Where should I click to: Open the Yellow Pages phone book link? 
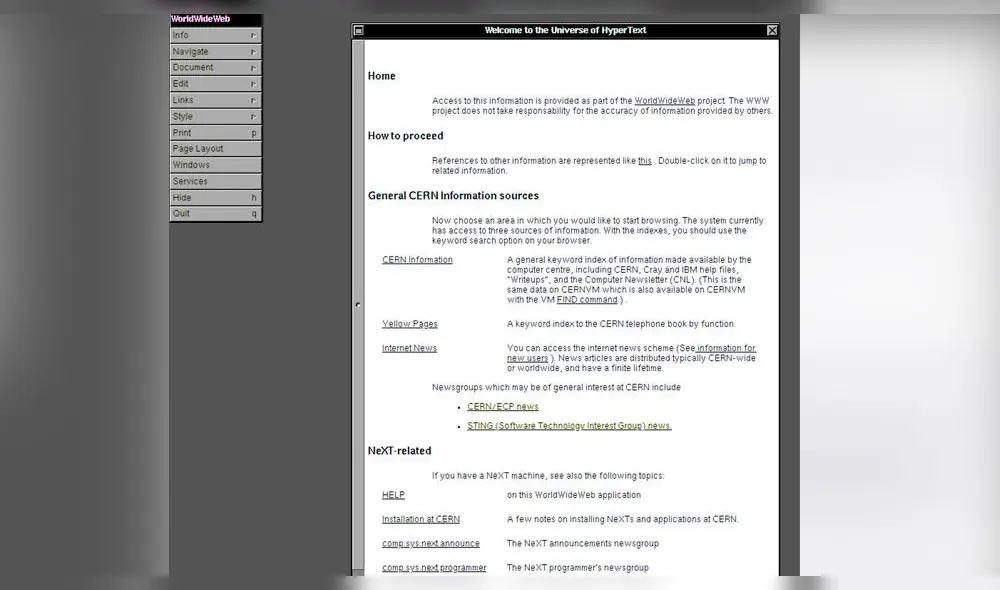pos(409,323)
